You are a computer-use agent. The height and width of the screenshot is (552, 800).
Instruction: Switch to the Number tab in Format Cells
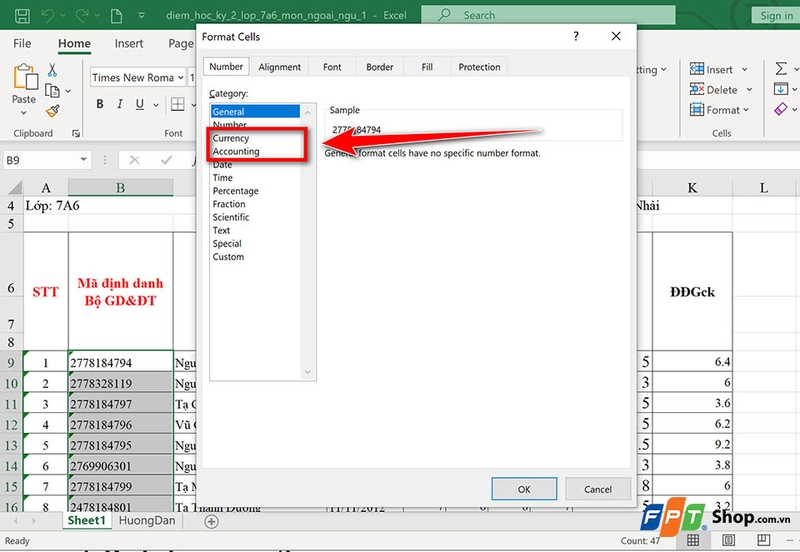226,66
